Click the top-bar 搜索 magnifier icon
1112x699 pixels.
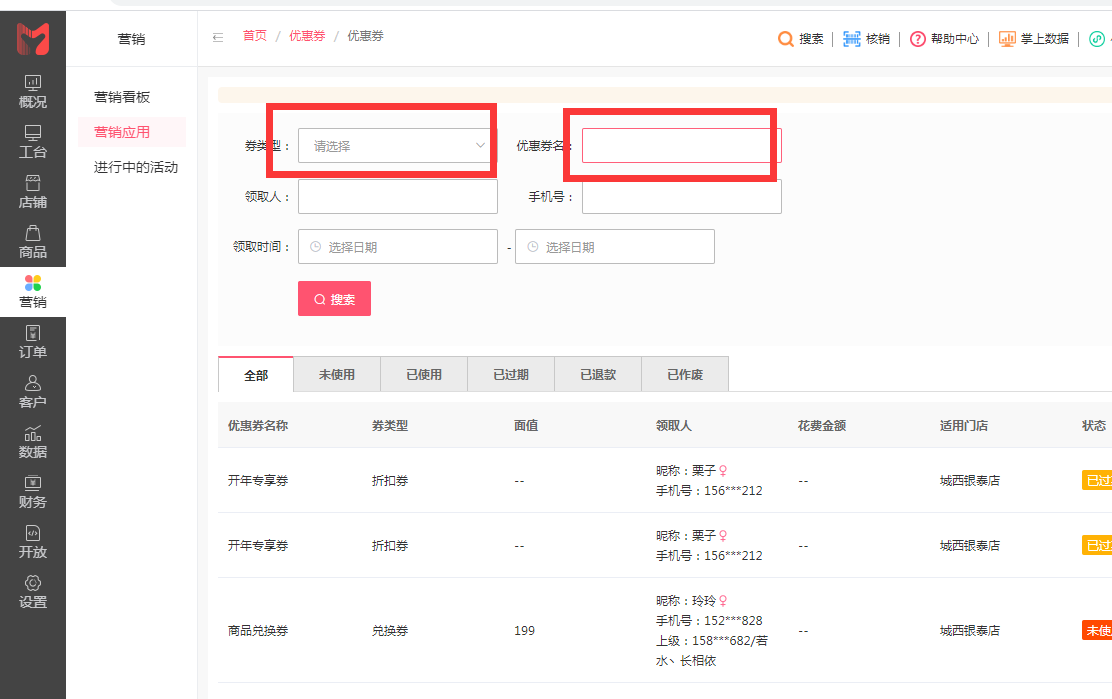click(x=785, y=38)
